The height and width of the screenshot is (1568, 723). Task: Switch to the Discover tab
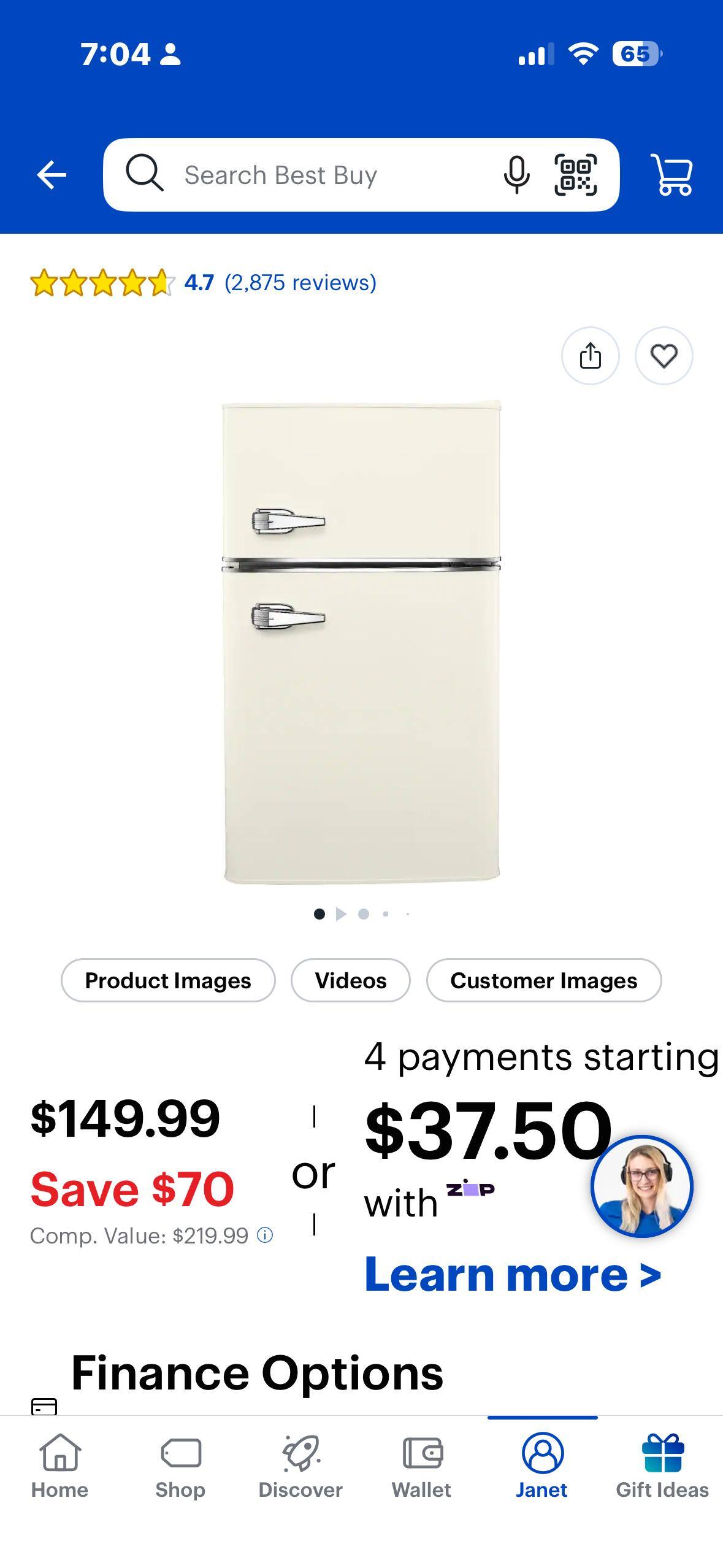300,1467
